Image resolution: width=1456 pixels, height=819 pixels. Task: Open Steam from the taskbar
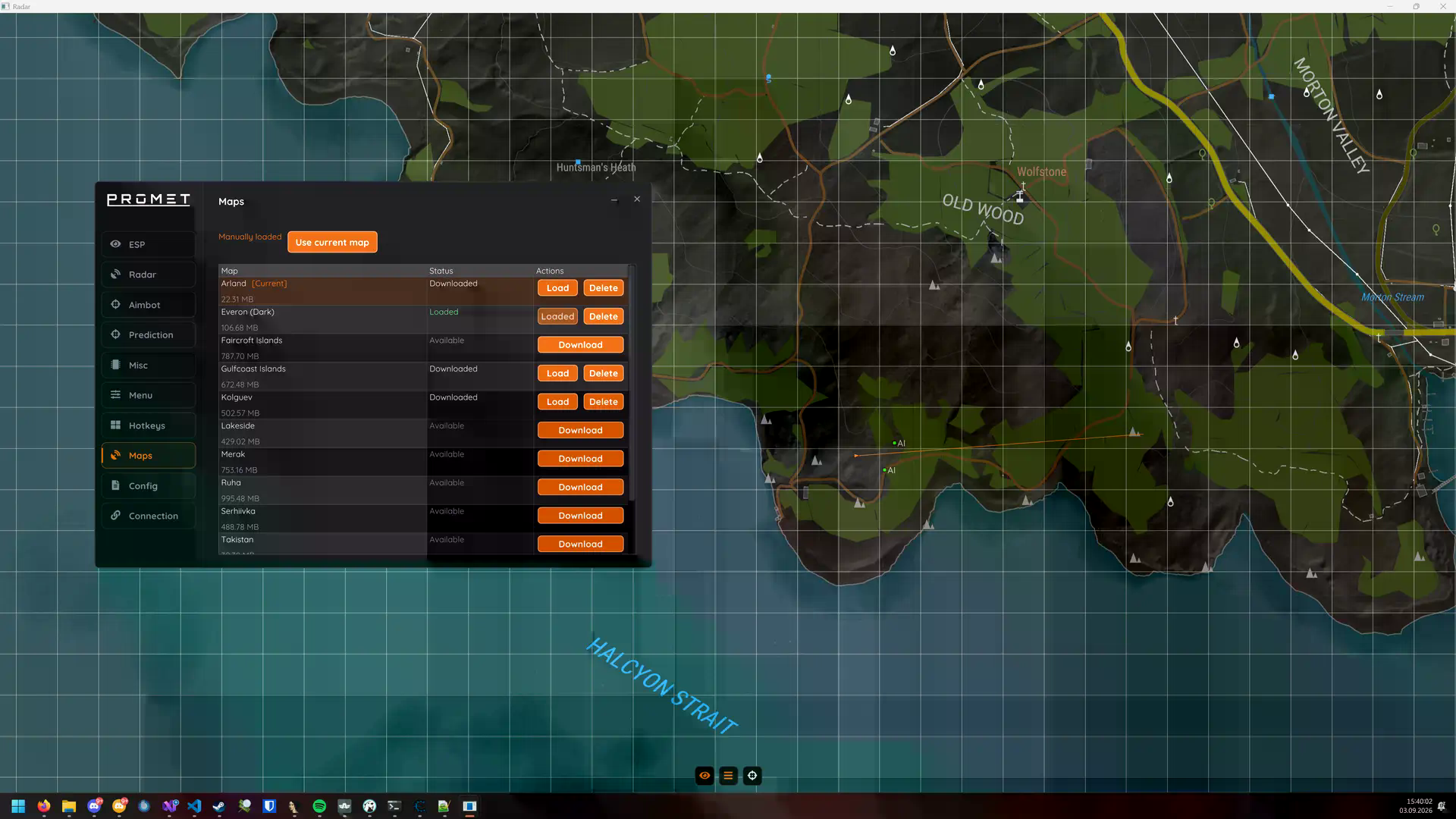pyautogui.click(x=219, y=806)
